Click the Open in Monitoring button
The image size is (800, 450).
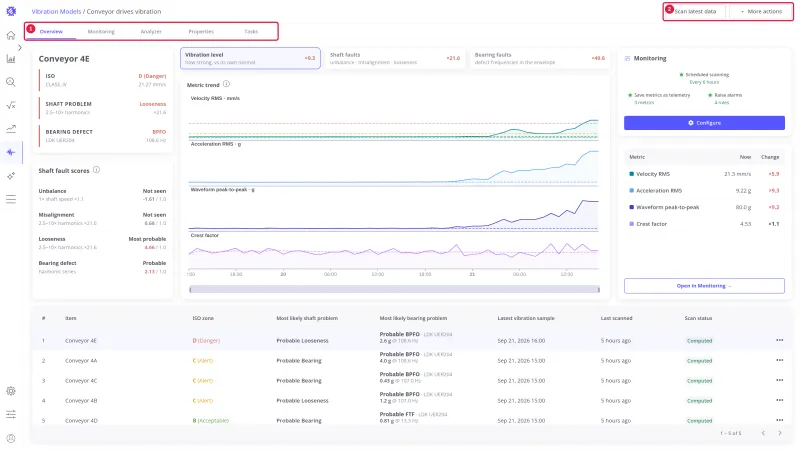704,286
